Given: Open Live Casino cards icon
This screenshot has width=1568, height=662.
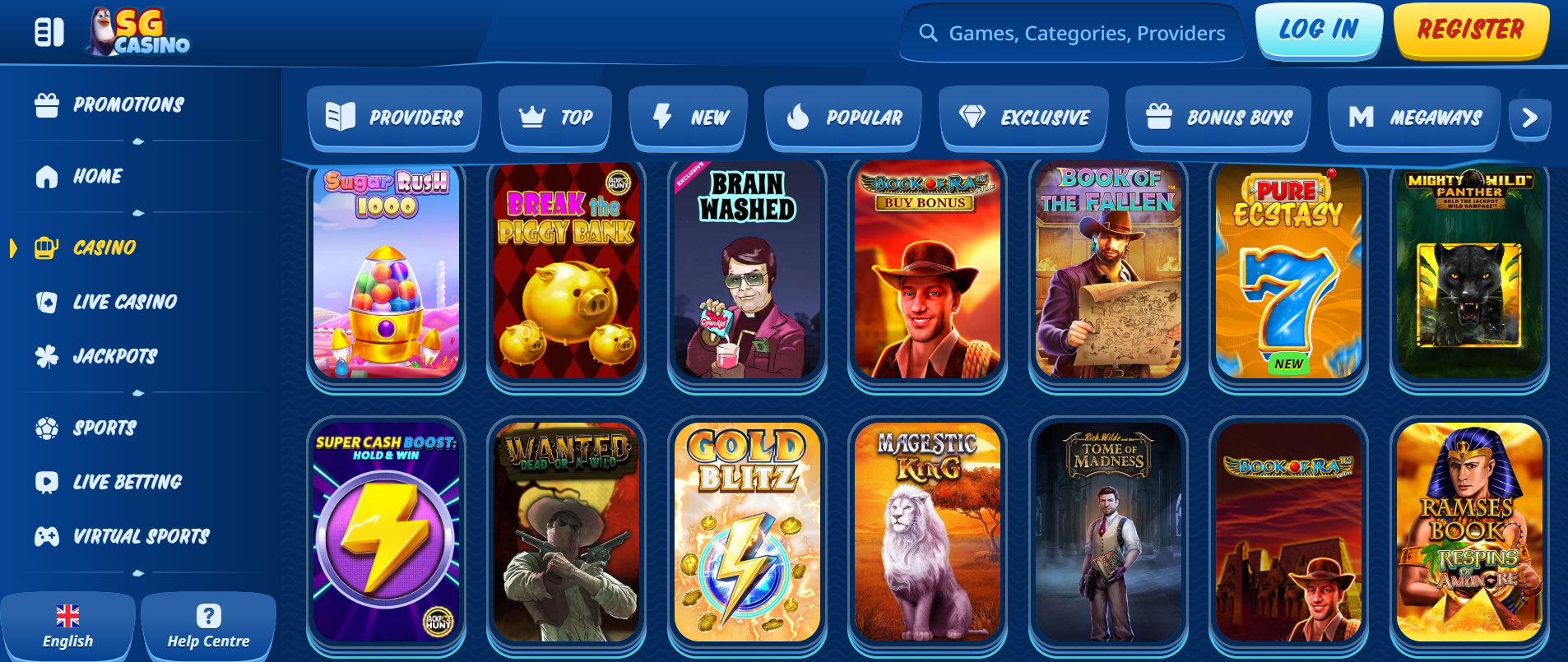Looking at the screenshot, I should click(x=47, y=302).
